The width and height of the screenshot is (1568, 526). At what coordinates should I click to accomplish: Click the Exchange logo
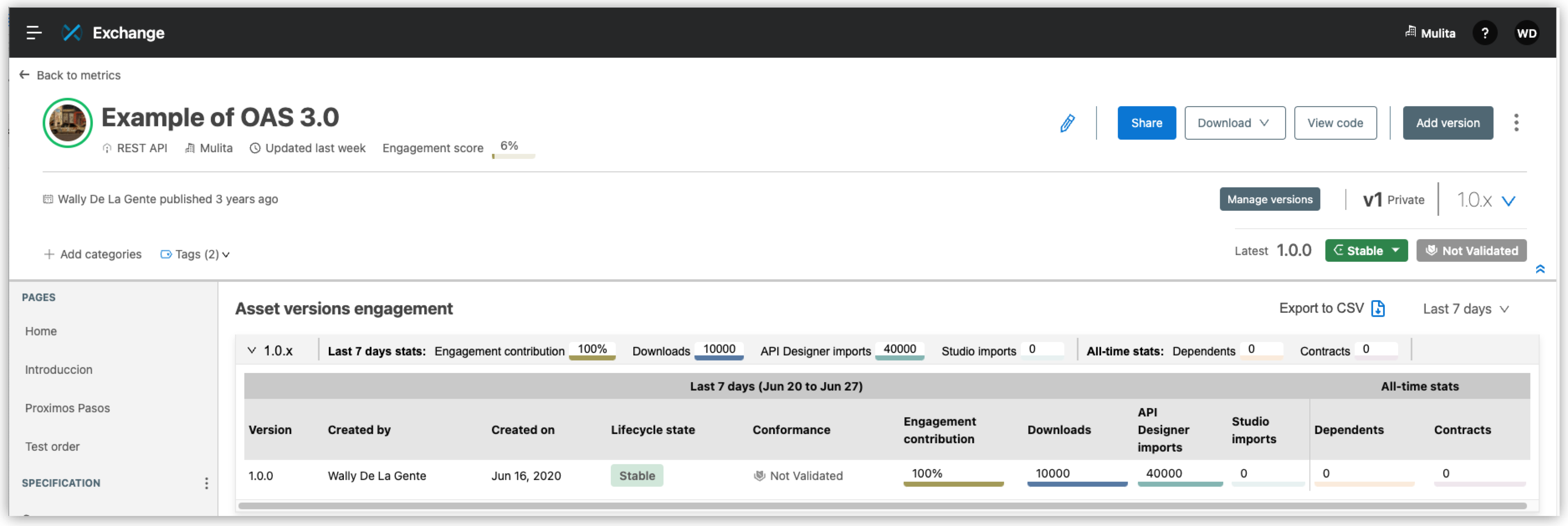tap(72, 33)
